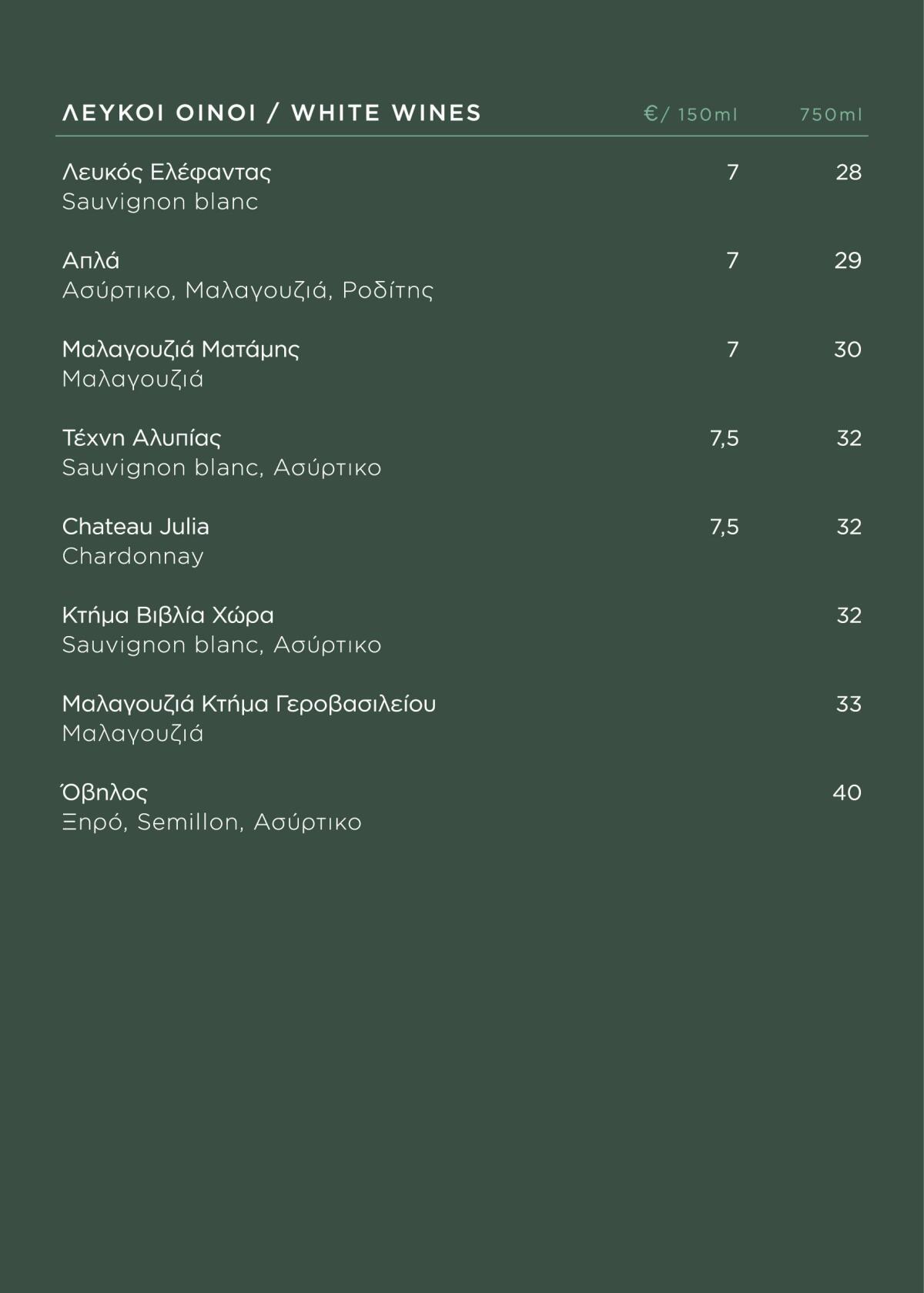Select the Όβηλος wine name

[x=105, y=792]
